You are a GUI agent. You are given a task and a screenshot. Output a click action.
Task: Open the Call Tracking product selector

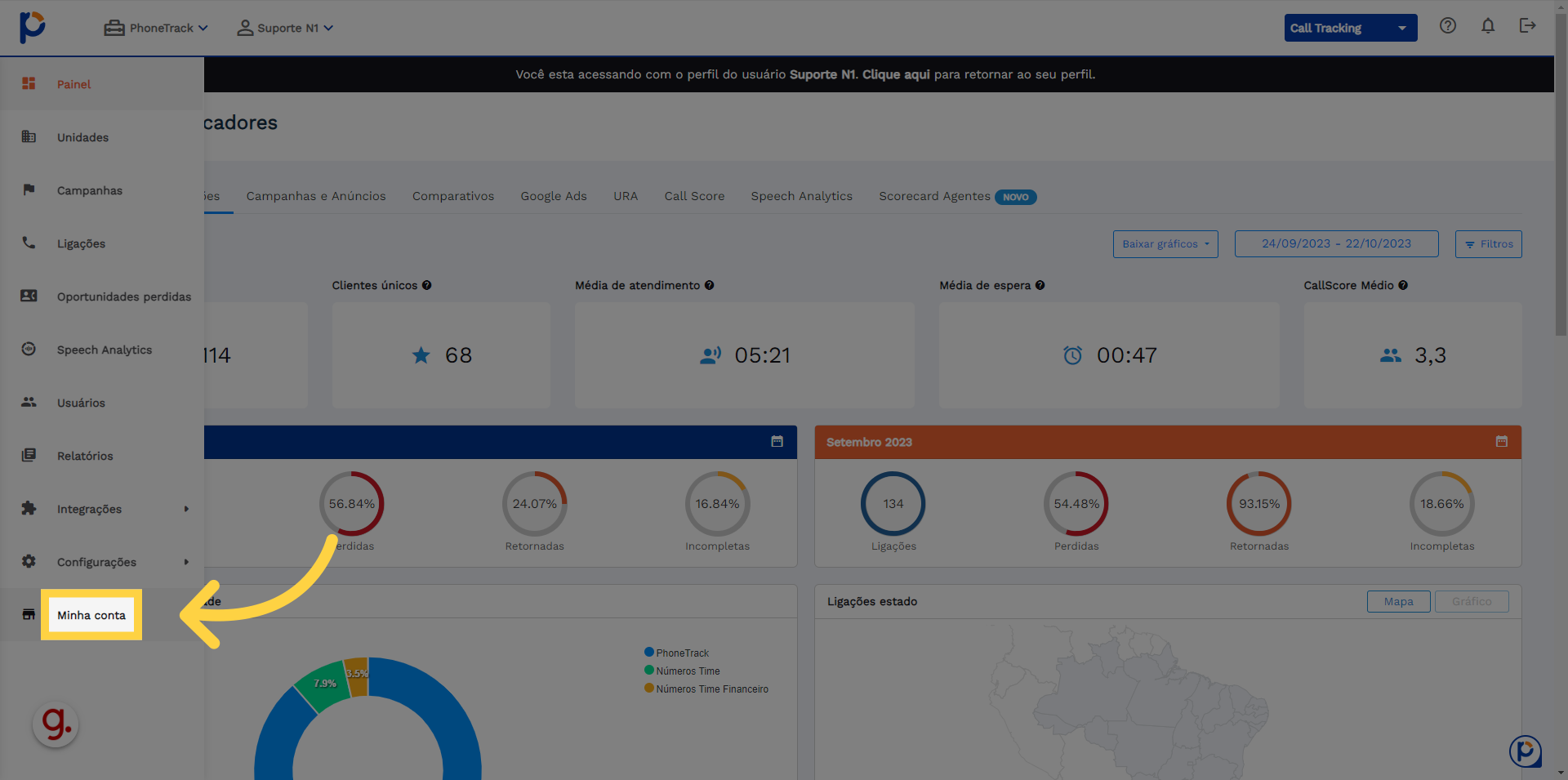coord(1351,28)
